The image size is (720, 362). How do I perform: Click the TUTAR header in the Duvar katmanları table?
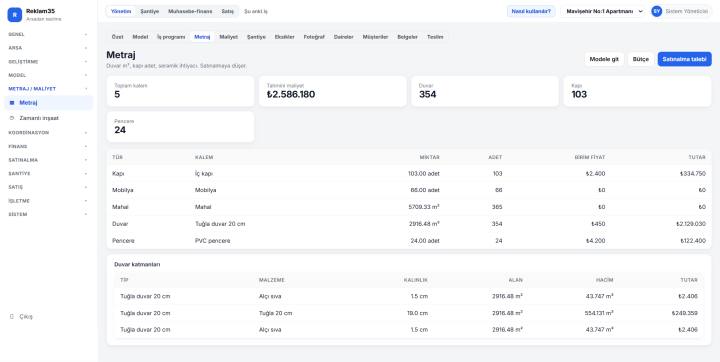689,280
